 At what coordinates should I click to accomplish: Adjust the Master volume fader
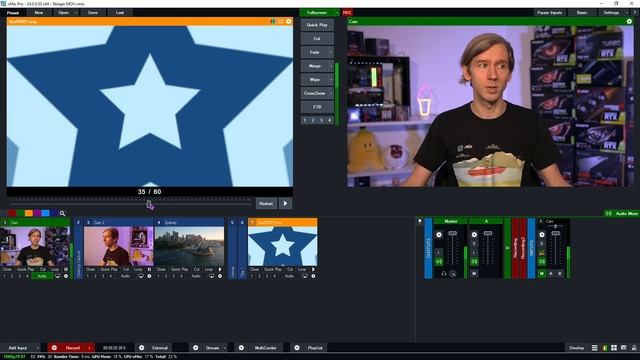click(452, 233)
